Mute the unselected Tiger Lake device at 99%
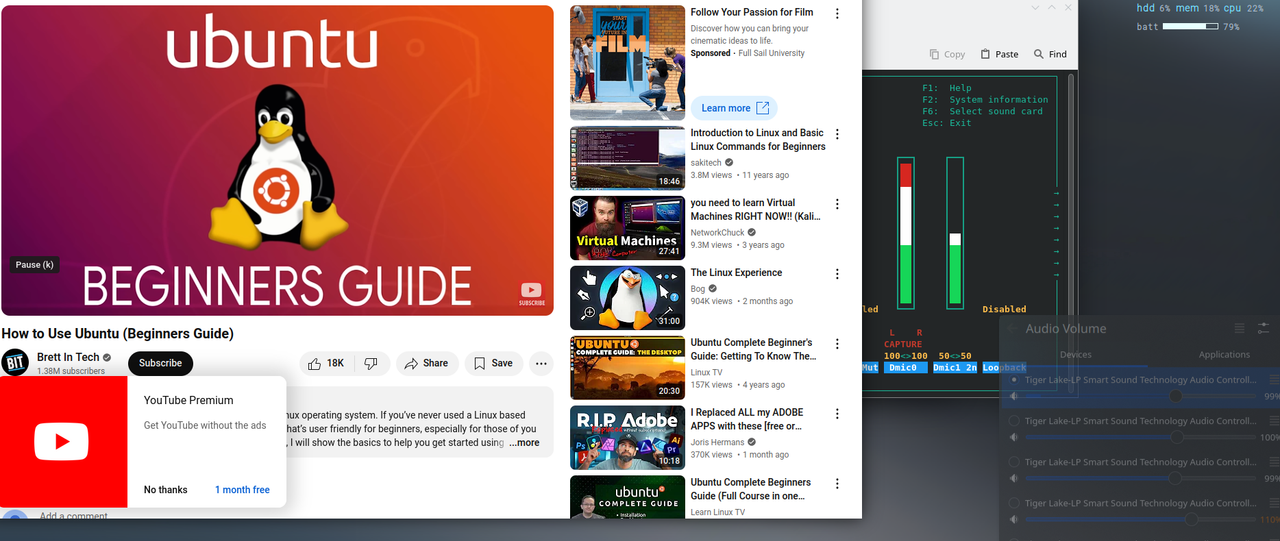The image size is (1280, 541). [1015, 478]
